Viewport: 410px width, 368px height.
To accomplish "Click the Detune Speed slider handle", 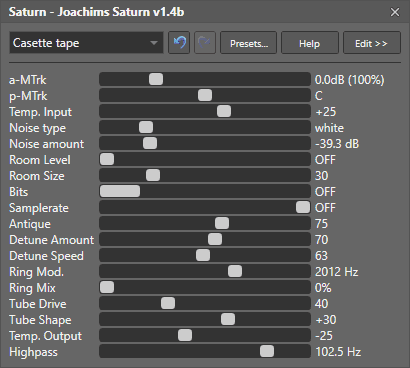I will [x=203, y=255].
